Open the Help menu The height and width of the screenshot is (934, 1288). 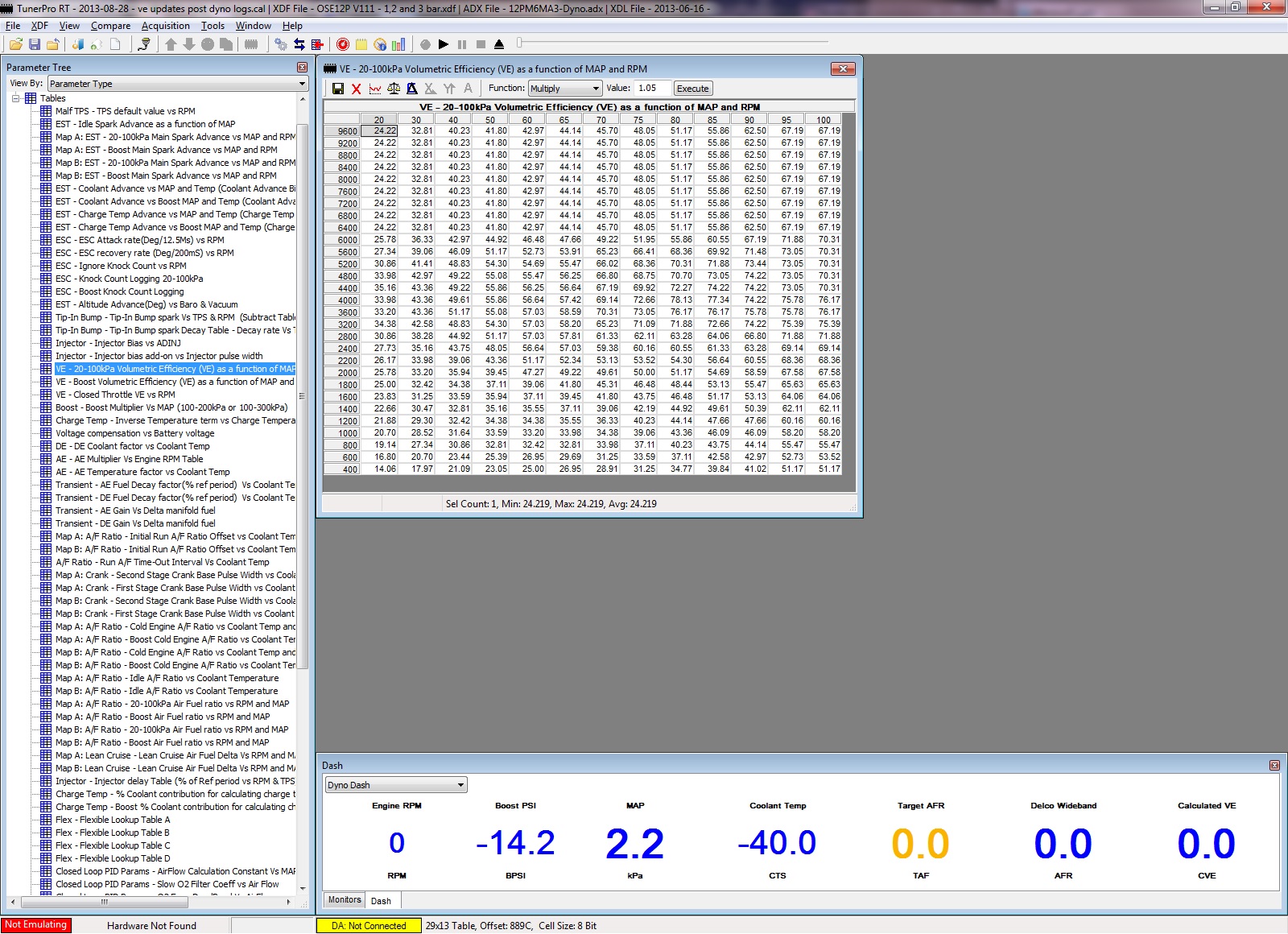[292, 26]
